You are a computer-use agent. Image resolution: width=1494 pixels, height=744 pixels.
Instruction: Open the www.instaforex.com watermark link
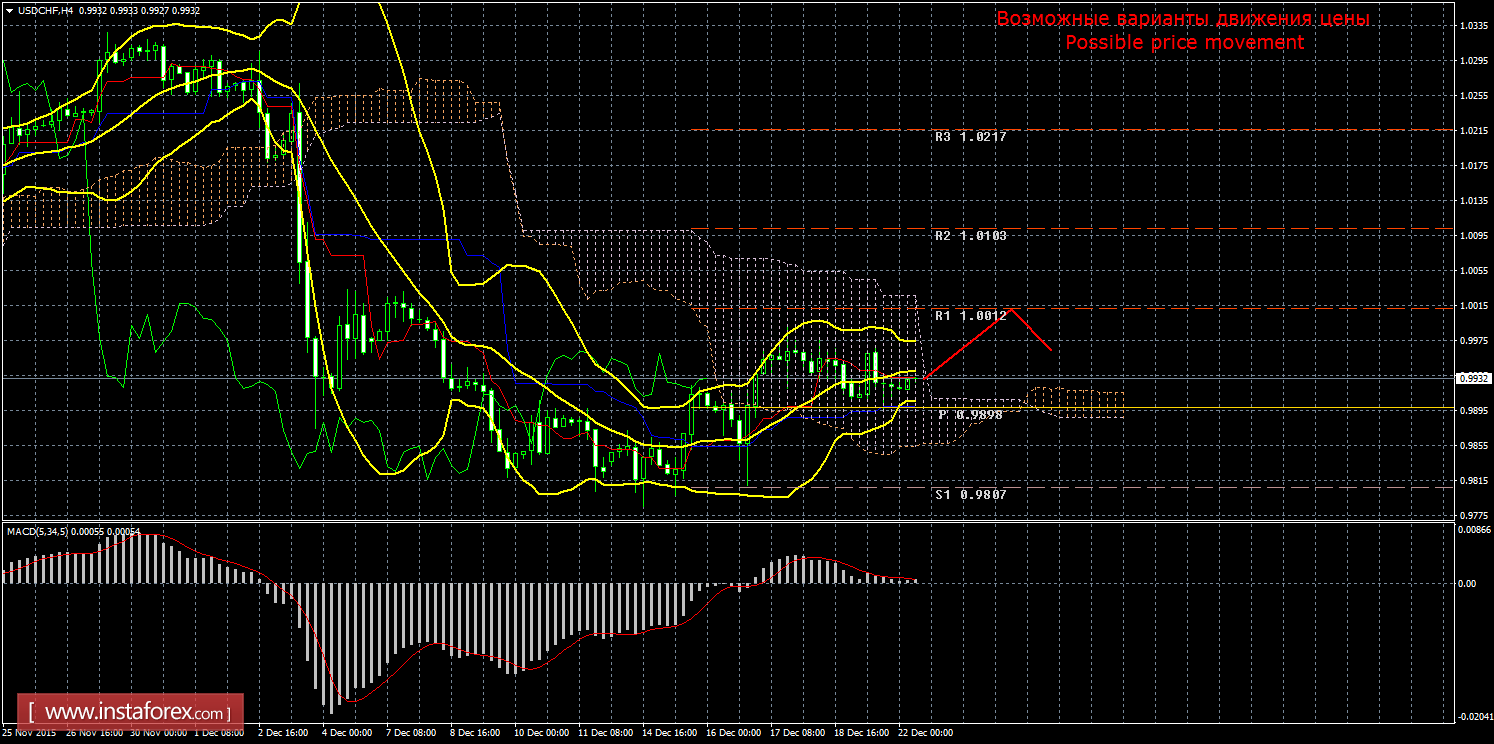coord(131,713)
